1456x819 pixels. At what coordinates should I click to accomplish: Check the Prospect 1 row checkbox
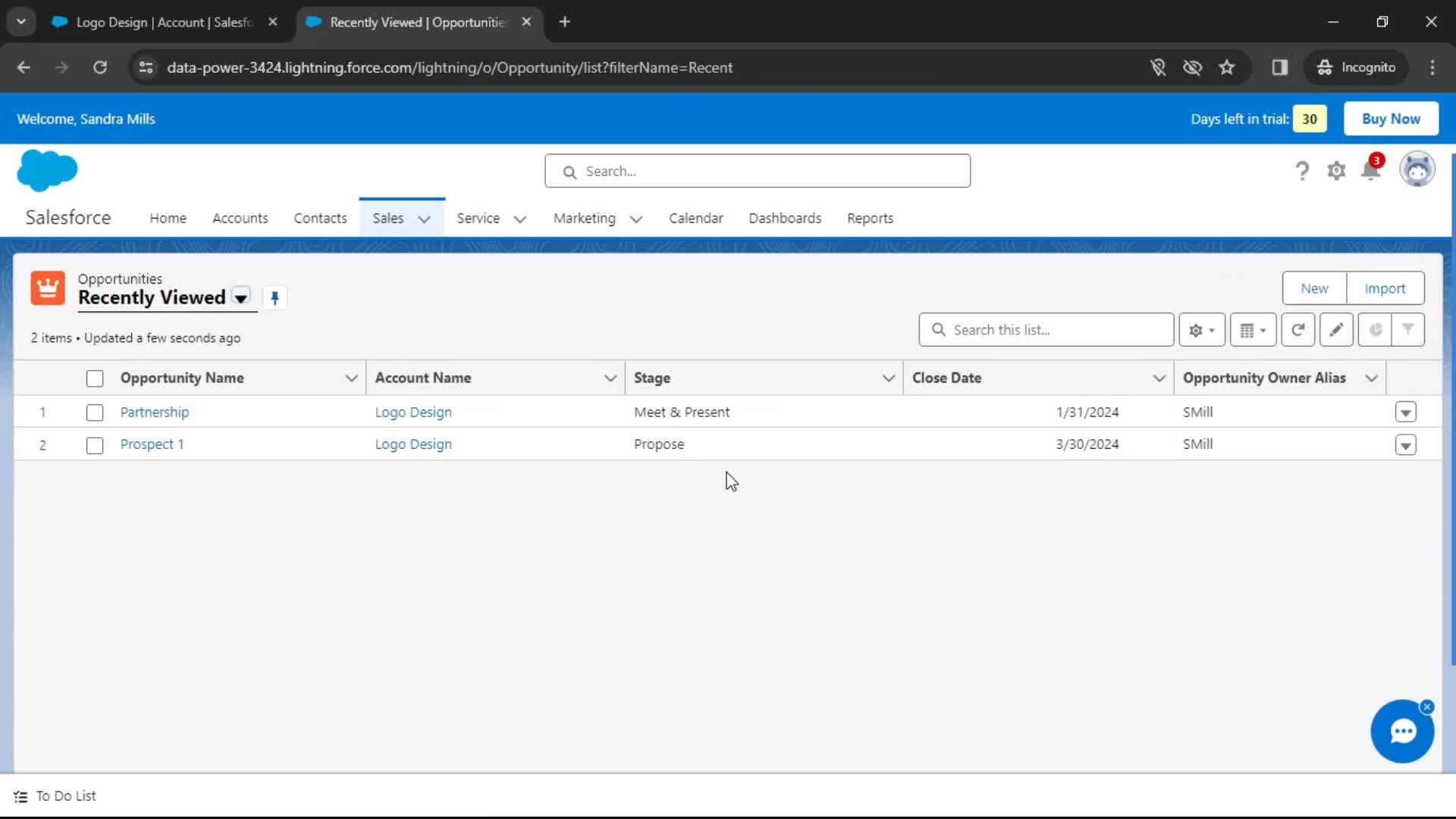(95, 445)
